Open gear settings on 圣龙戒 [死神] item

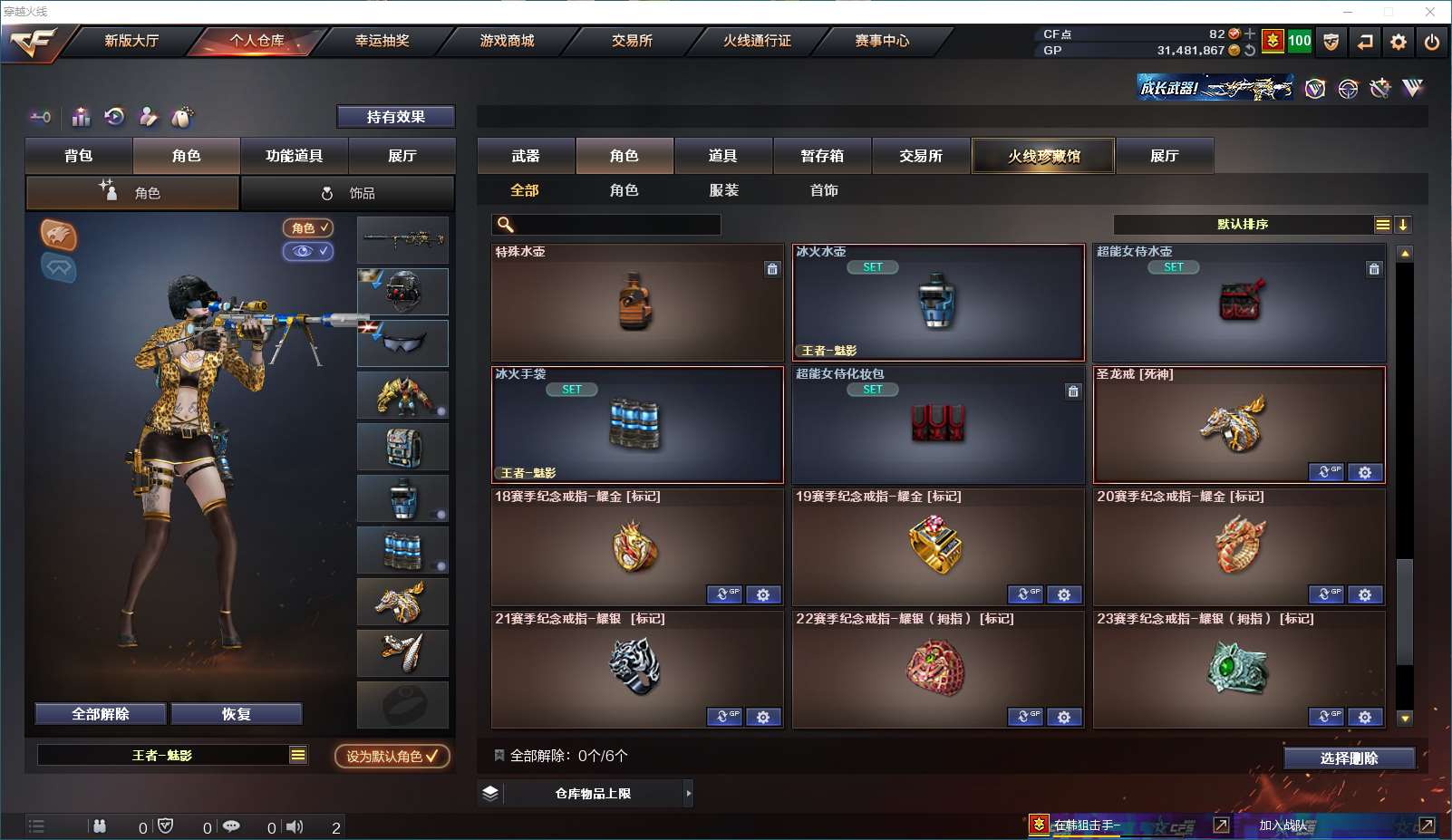(x=1365, y=472)
